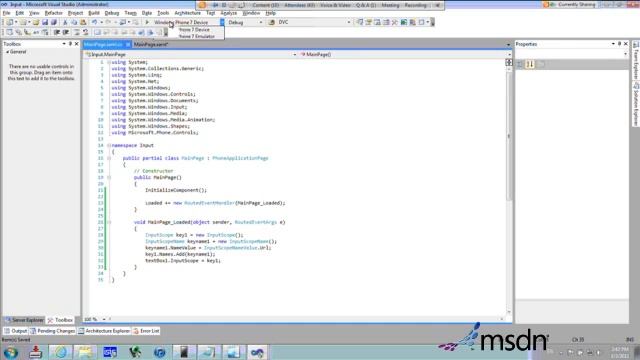Click the Copy icon in toolbar
Viewport: 640px width, 360px height.
point(74,22)
